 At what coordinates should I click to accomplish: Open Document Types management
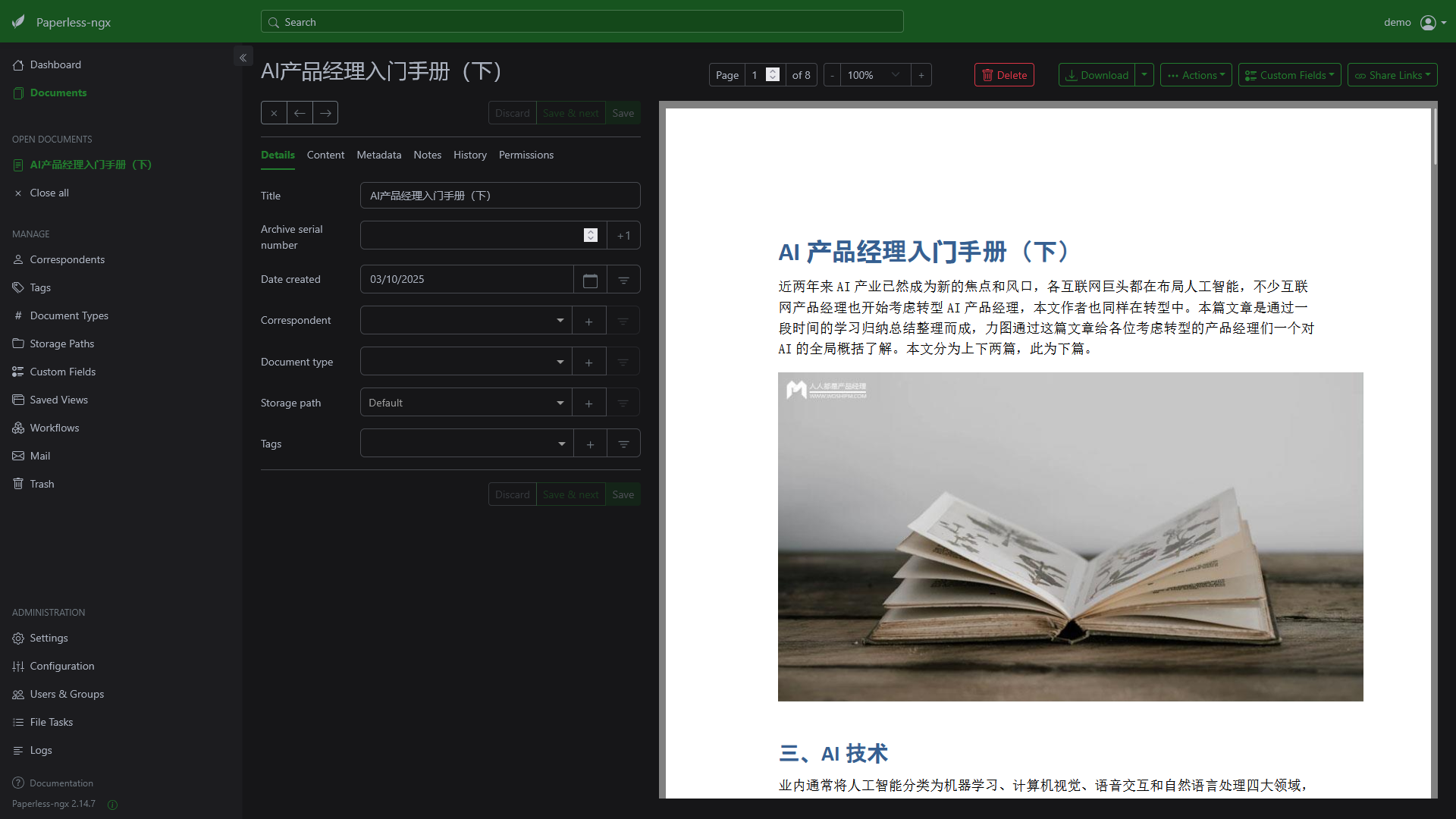(x=121, y=315)
